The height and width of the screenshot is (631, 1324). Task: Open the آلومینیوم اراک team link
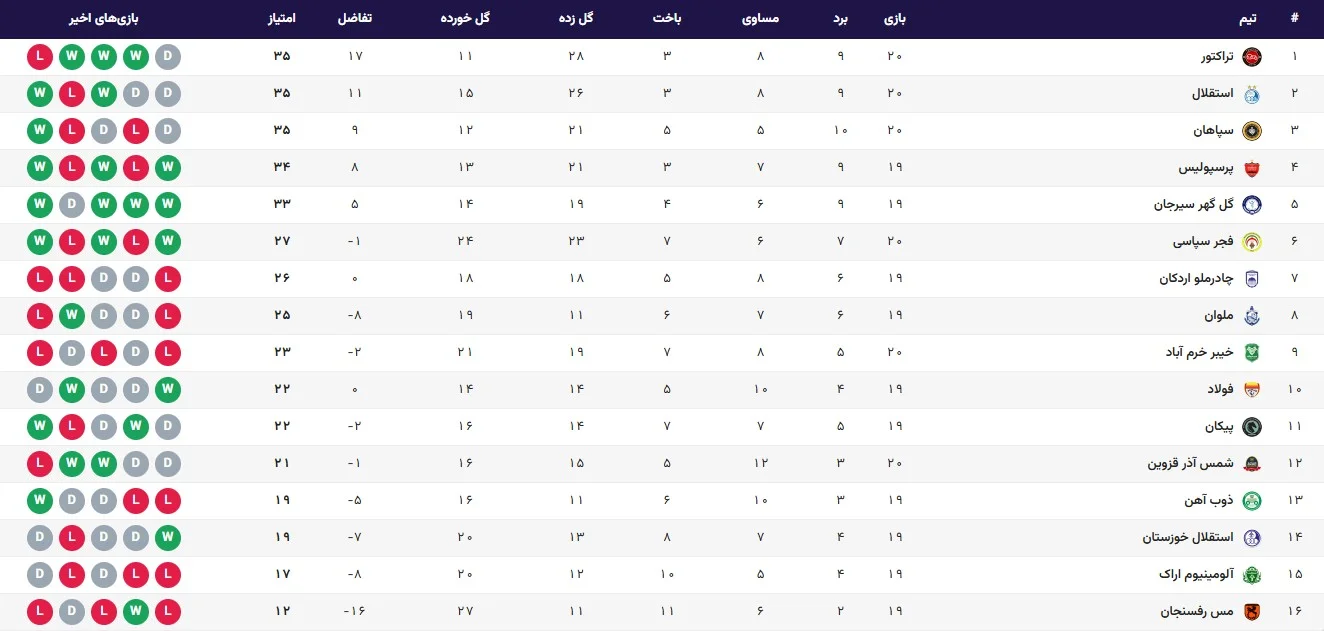tap(1201, 574)
